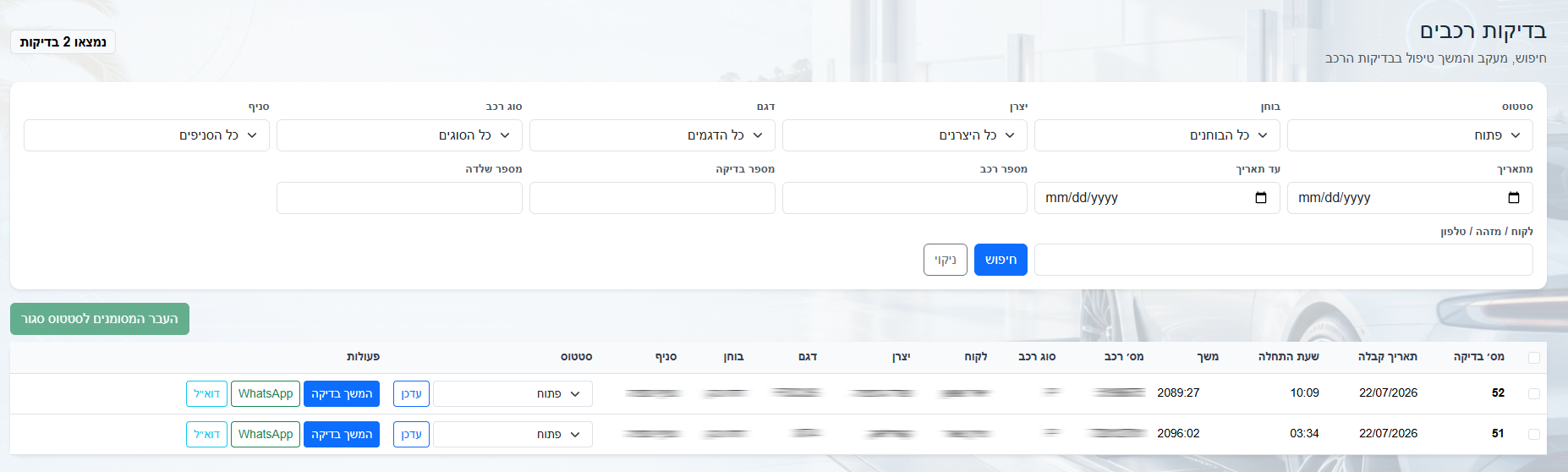
Task: Focus the עד תאריך date input
Action: tap(1157, 198)
